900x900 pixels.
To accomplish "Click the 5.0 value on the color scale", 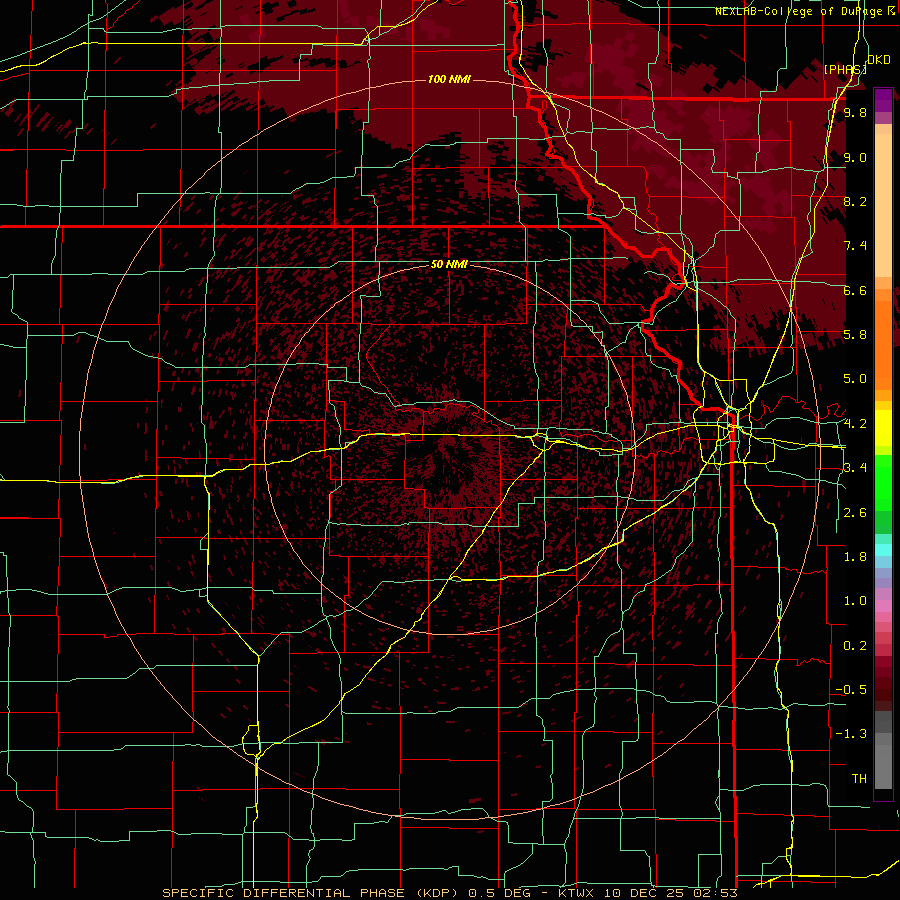I will pyautogui.click(x=855, y=379).
